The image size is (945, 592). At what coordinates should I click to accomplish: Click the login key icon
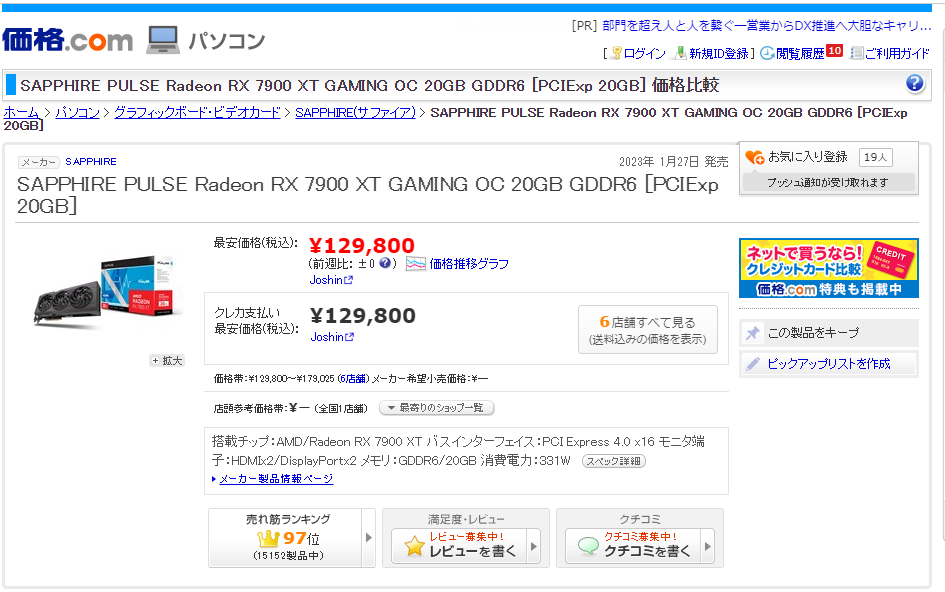point(617,54)
